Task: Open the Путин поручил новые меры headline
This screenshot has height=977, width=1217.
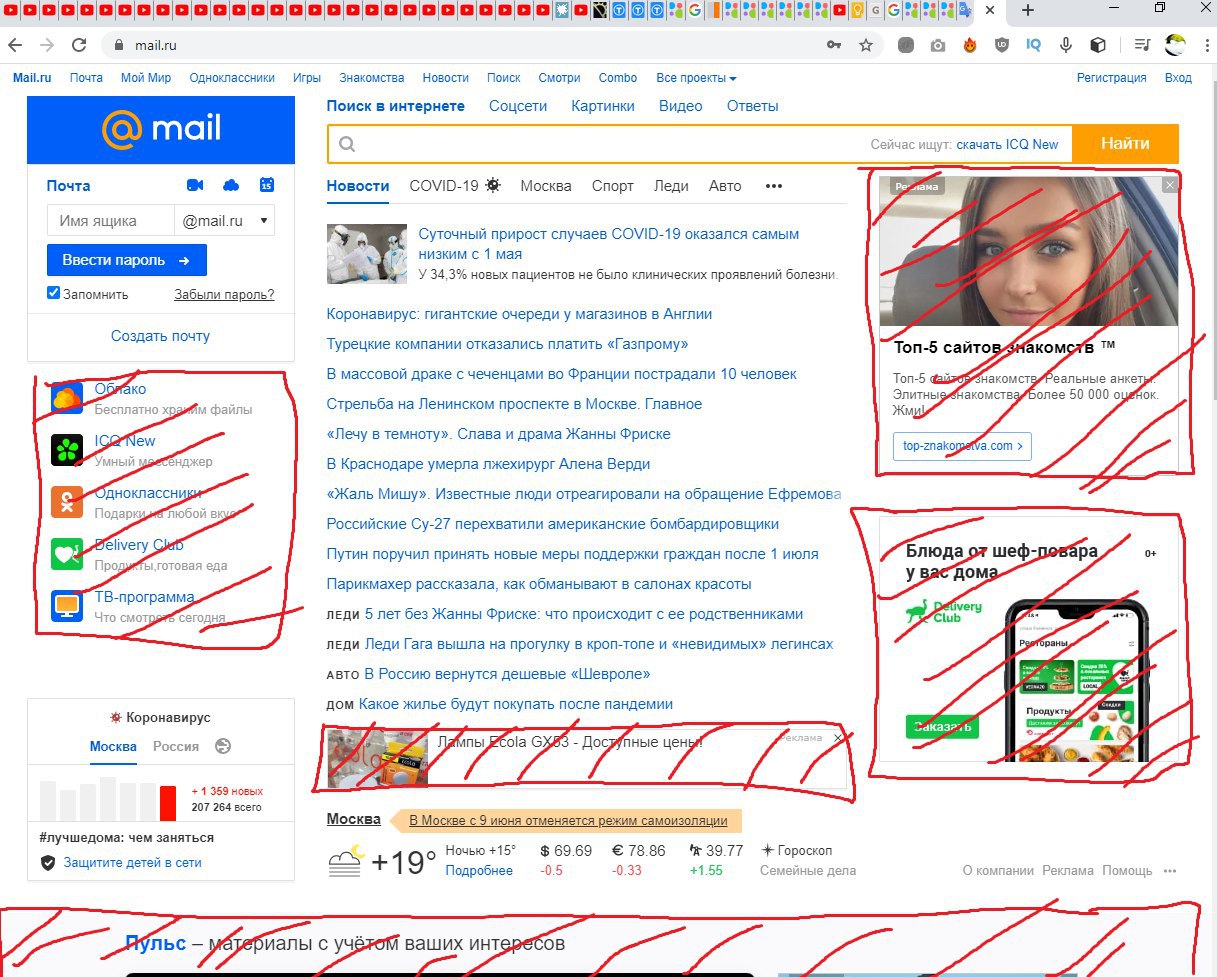Action: point(573,554)
